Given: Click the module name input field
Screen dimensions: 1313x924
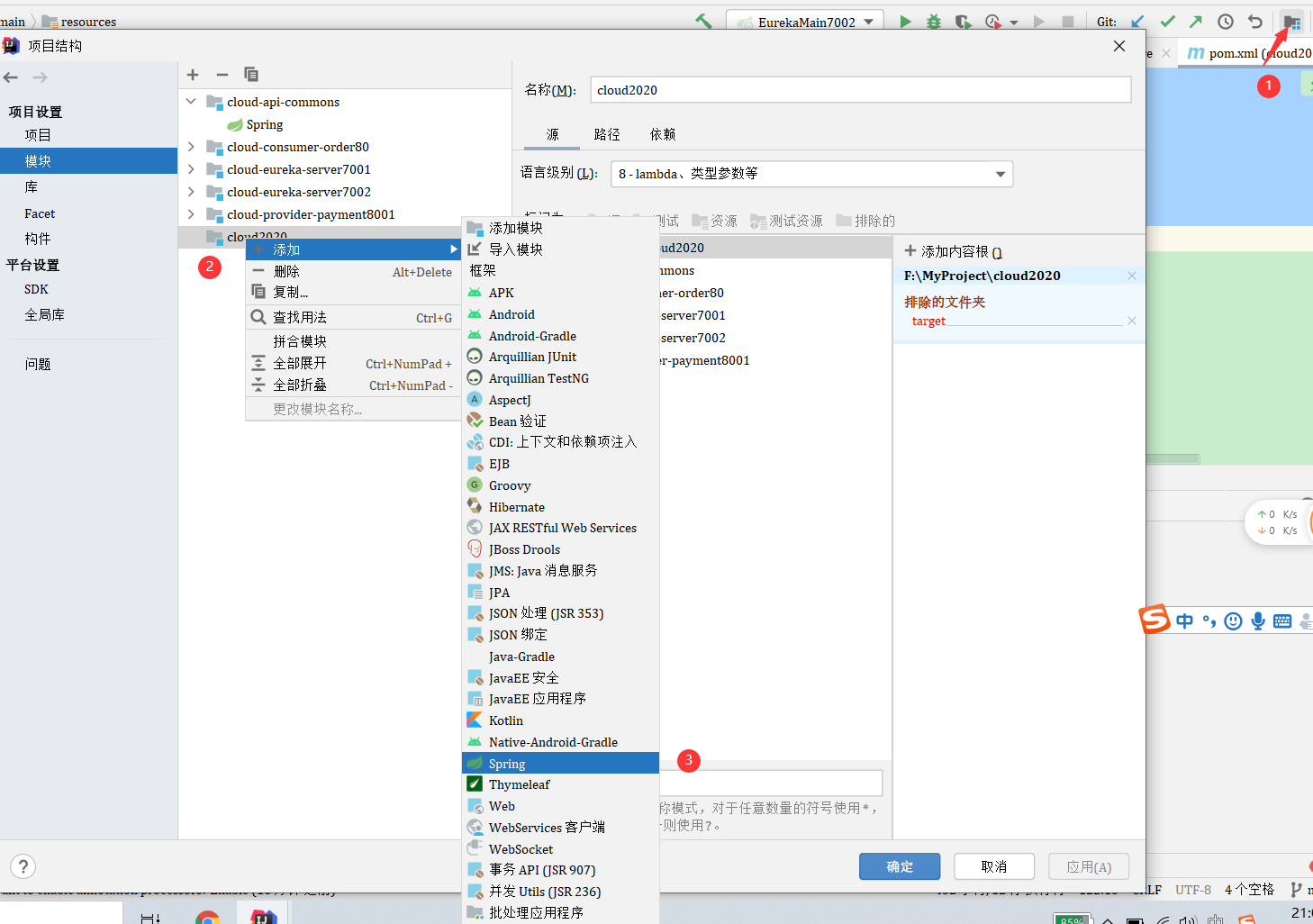Looking at the screenshot, I should [861, 90].
